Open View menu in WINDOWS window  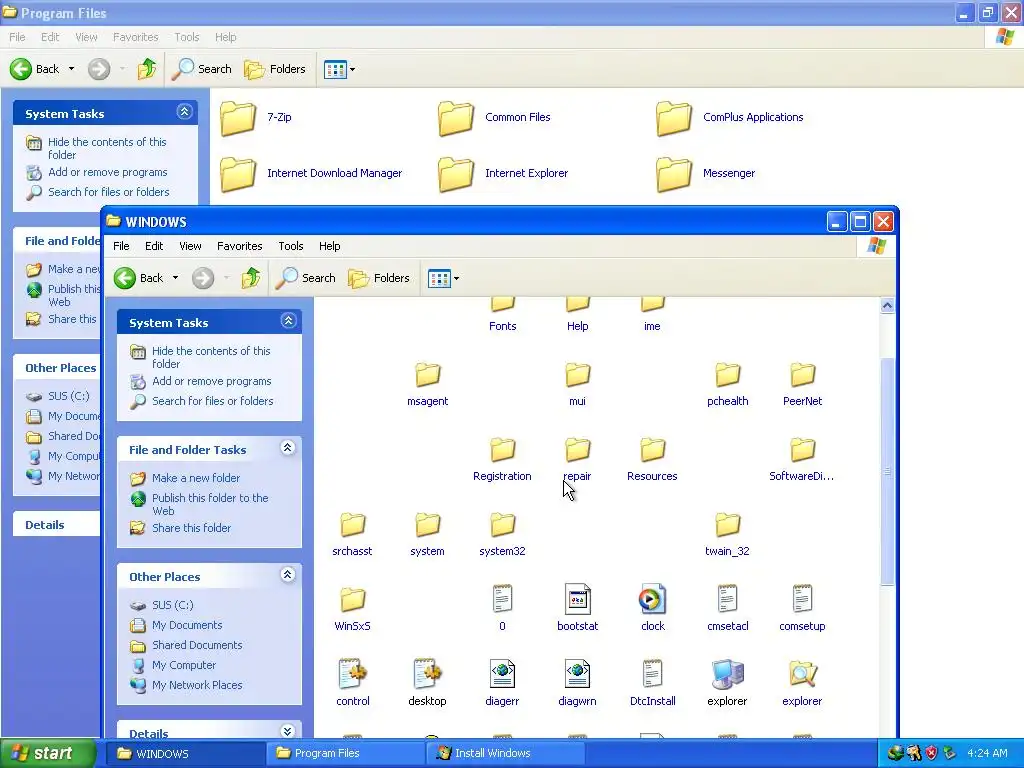pyautogui.click(x=190, y=246)
